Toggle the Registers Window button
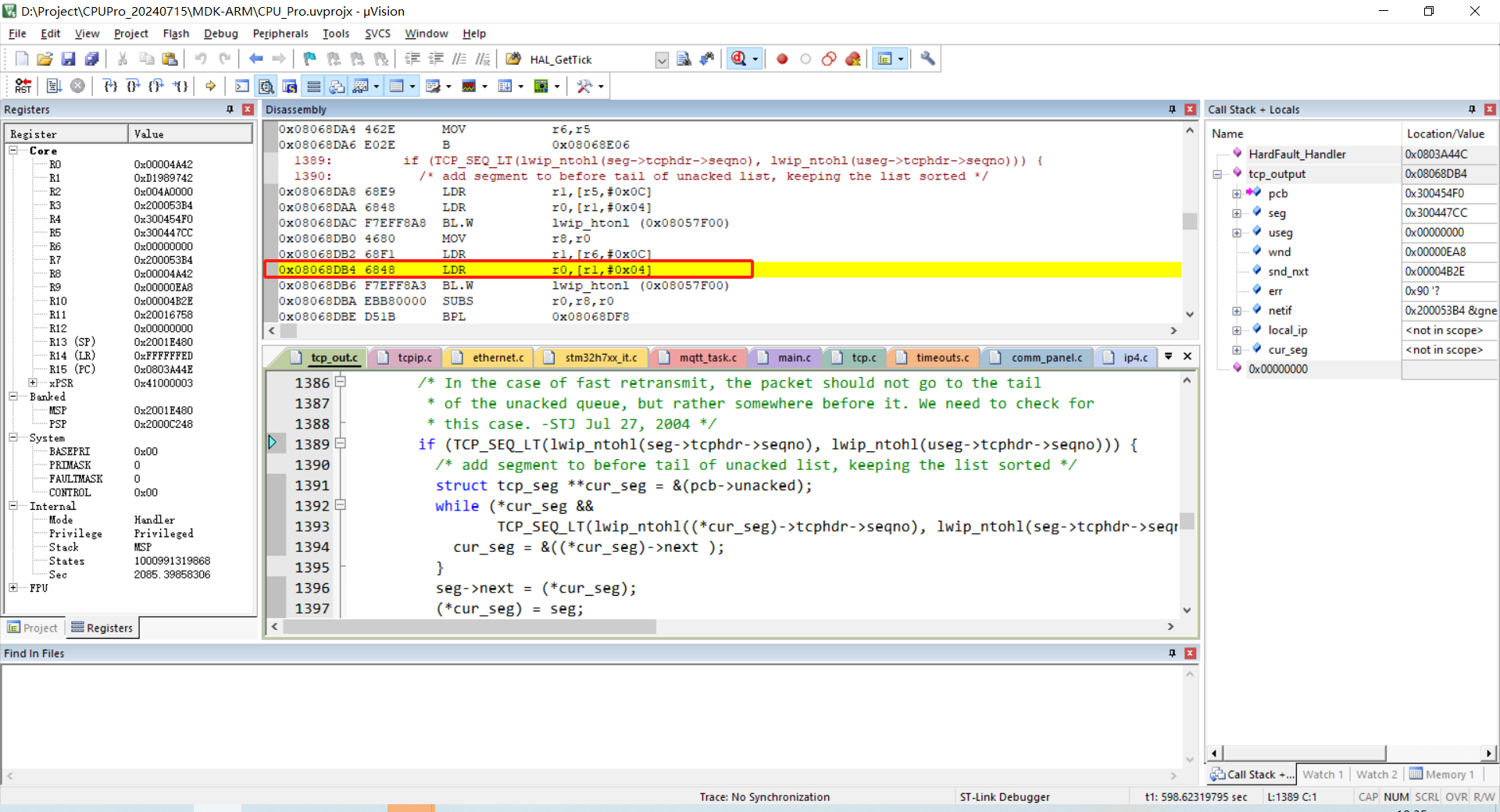 (313, 86)
